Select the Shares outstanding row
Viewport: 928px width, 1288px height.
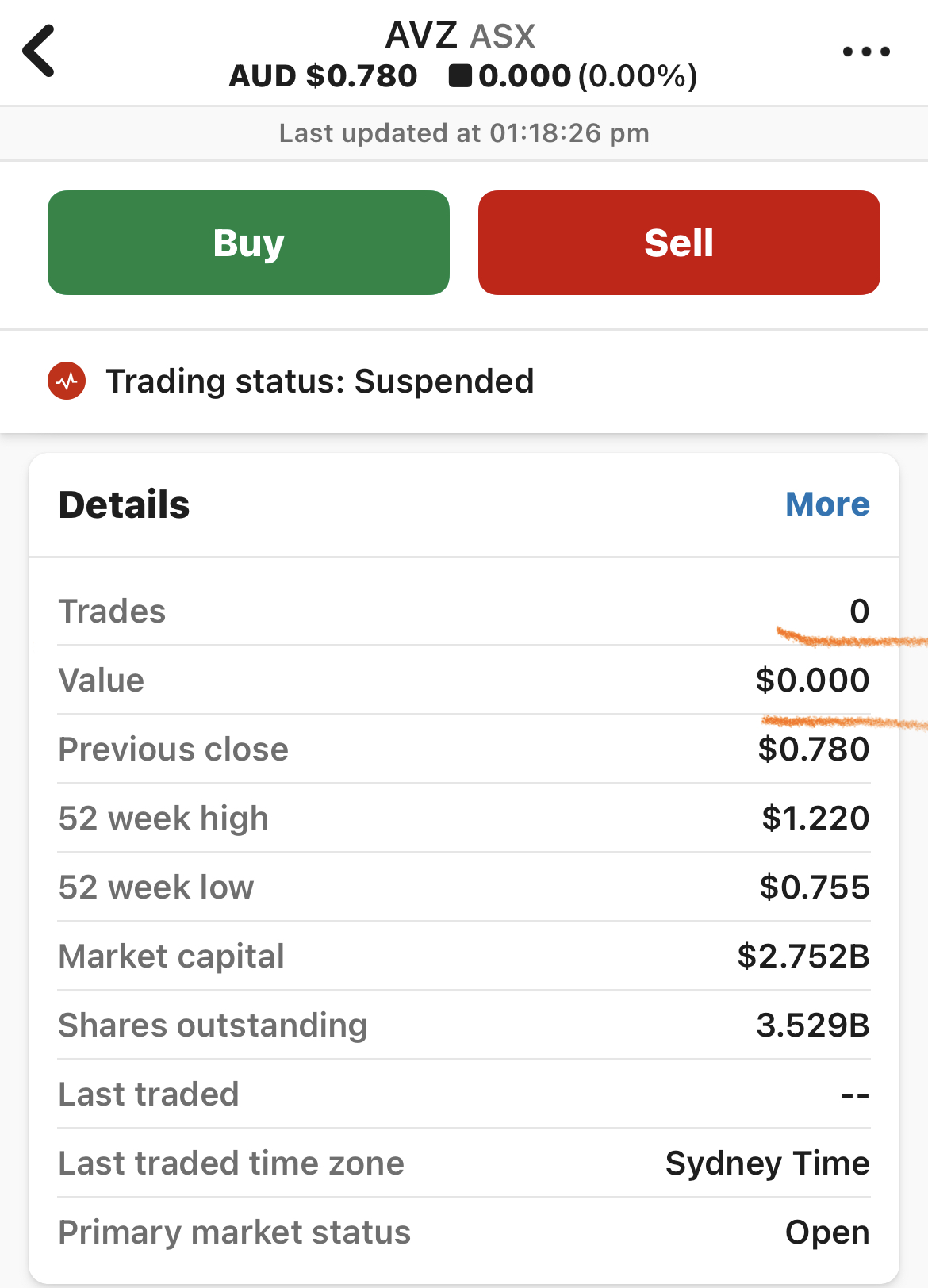click(464, 1025)
